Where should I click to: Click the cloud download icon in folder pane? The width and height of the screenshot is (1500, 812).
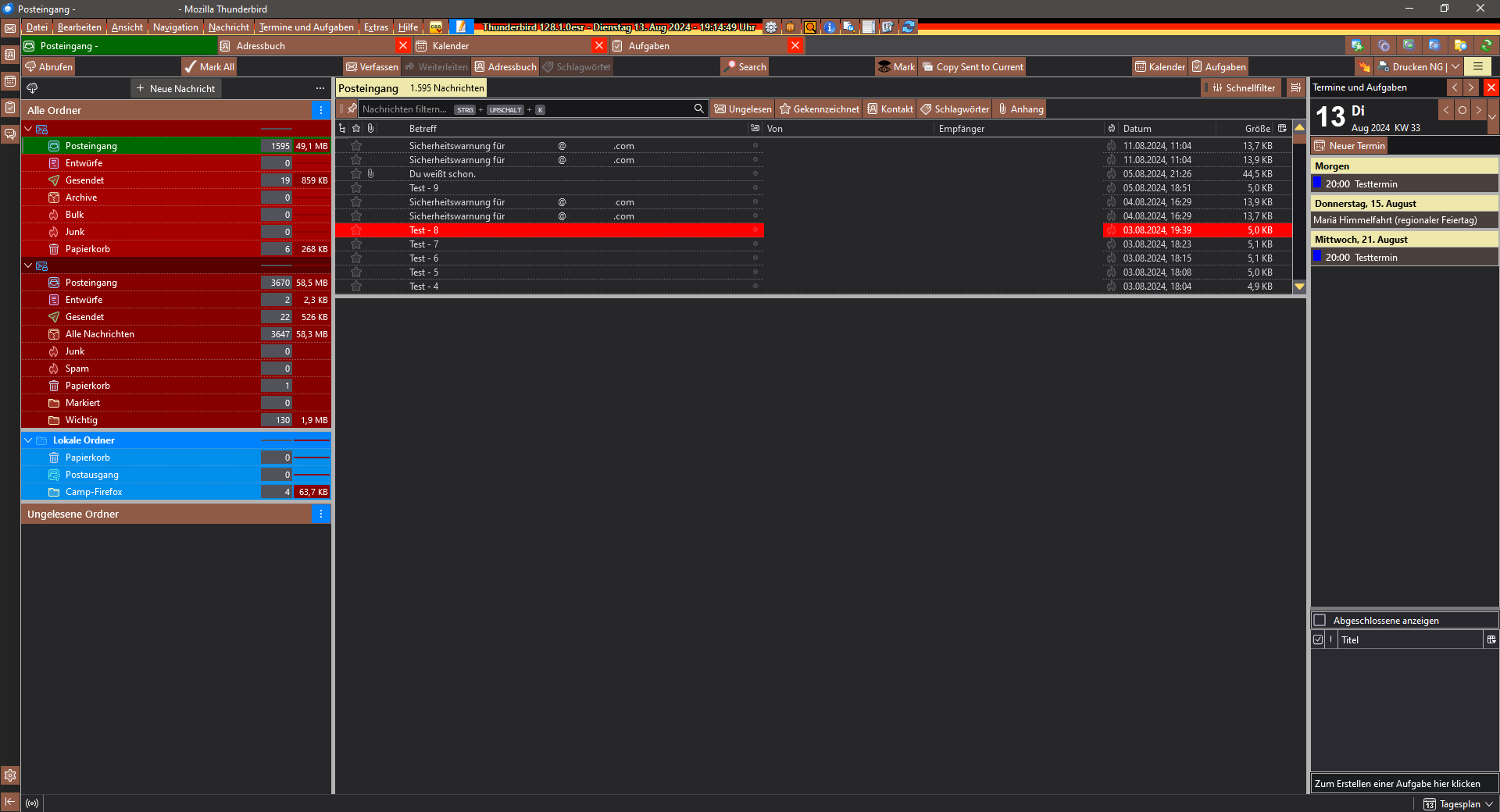pos(32,88)
